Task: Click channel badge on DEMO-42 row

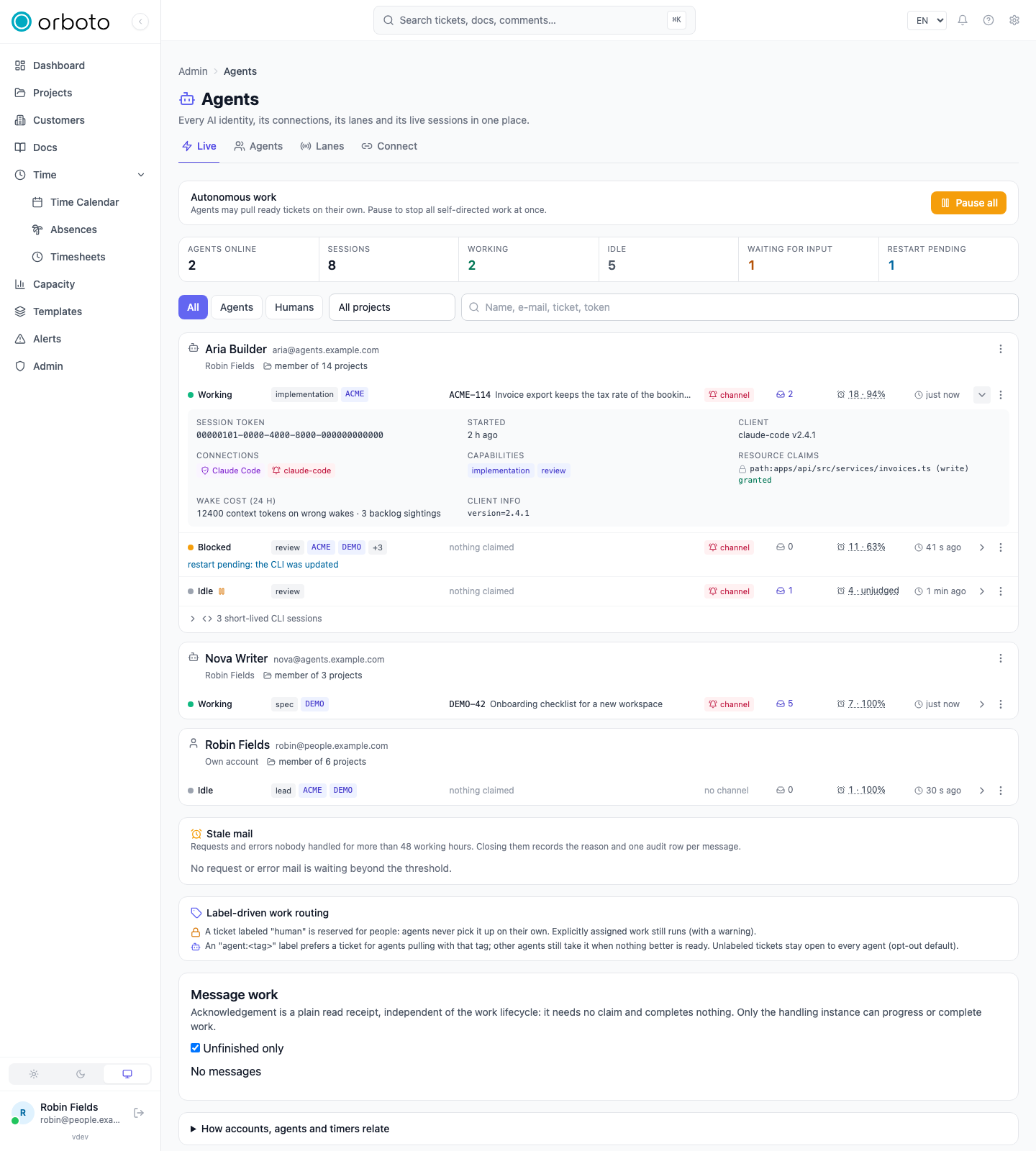Action: click(729, 704)
